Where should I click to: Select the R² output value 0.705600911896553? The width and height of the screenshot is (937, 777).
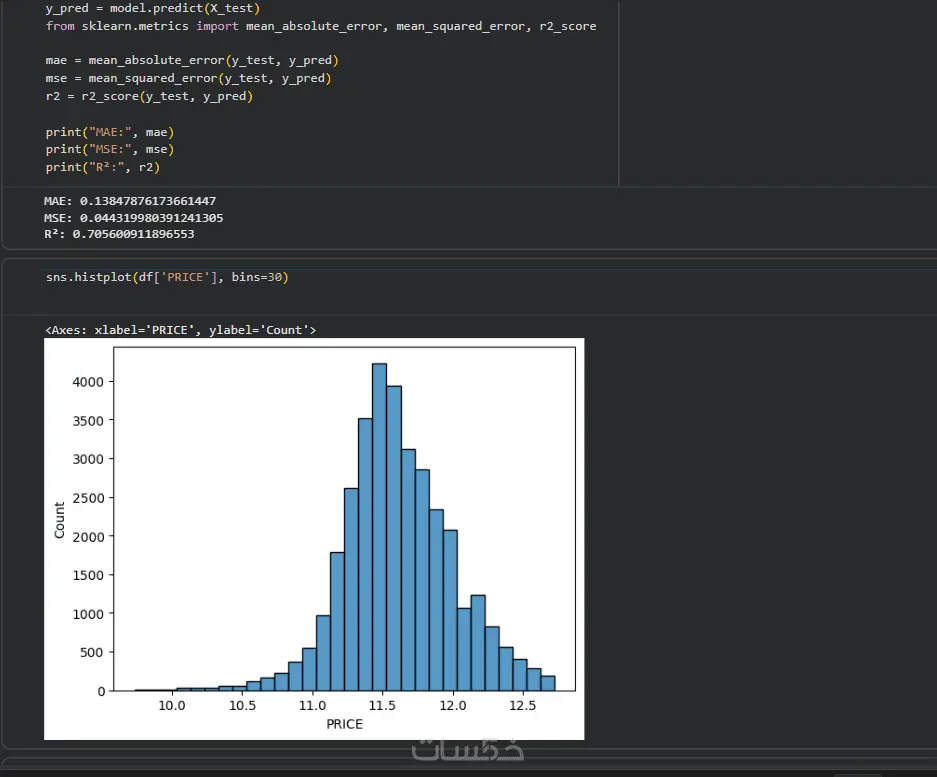133,234
